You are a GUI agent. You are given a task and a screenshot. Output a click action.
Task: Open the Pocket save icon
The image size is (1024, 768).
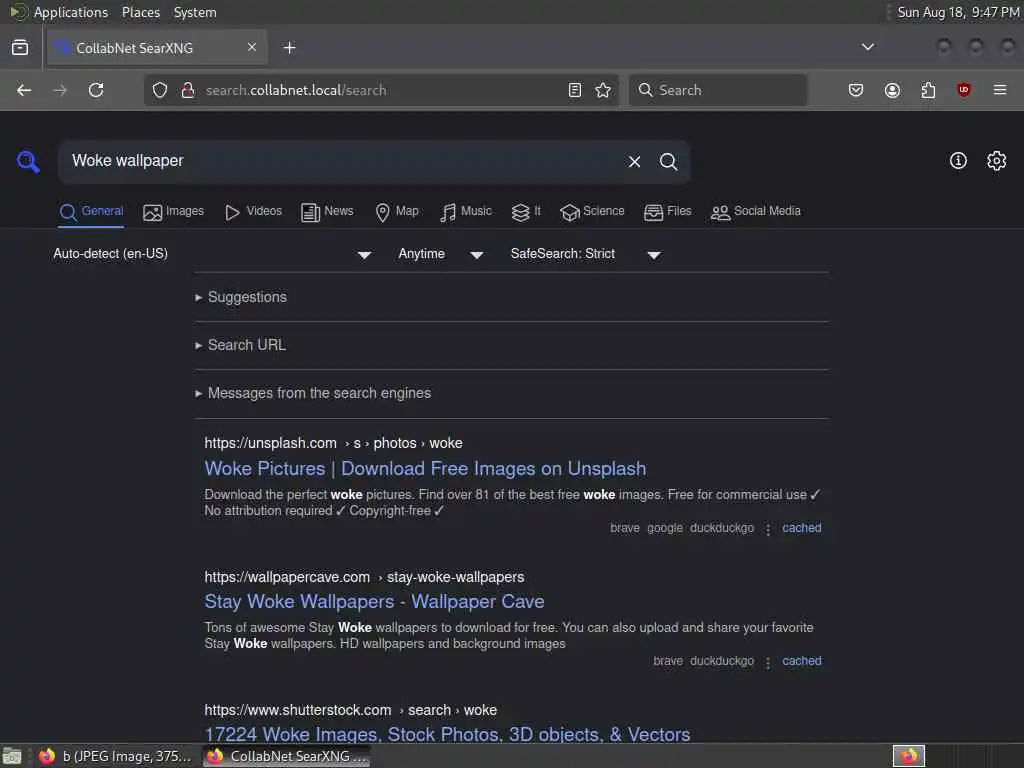(856, 90)
